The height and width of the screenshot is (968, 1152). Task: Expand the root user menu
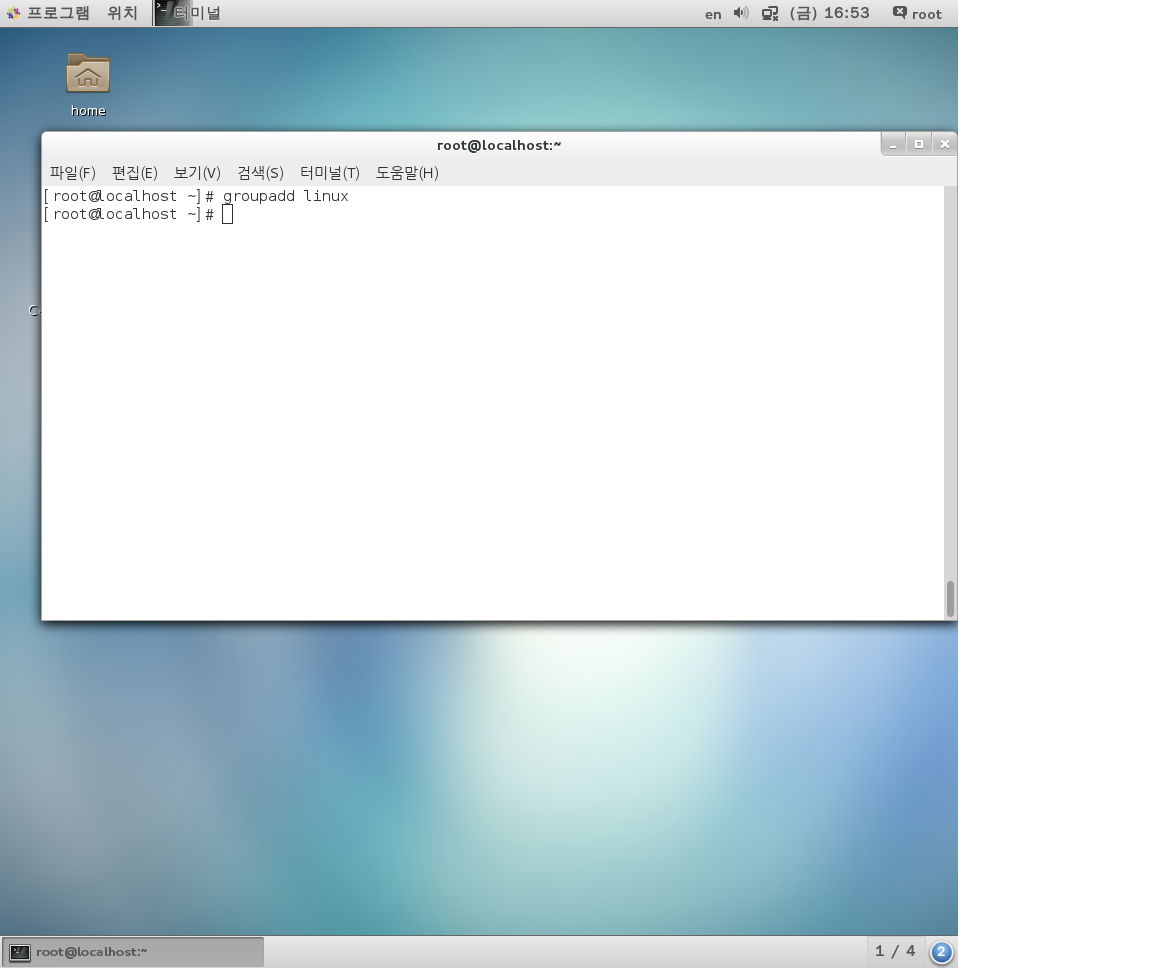coord(917,13)
